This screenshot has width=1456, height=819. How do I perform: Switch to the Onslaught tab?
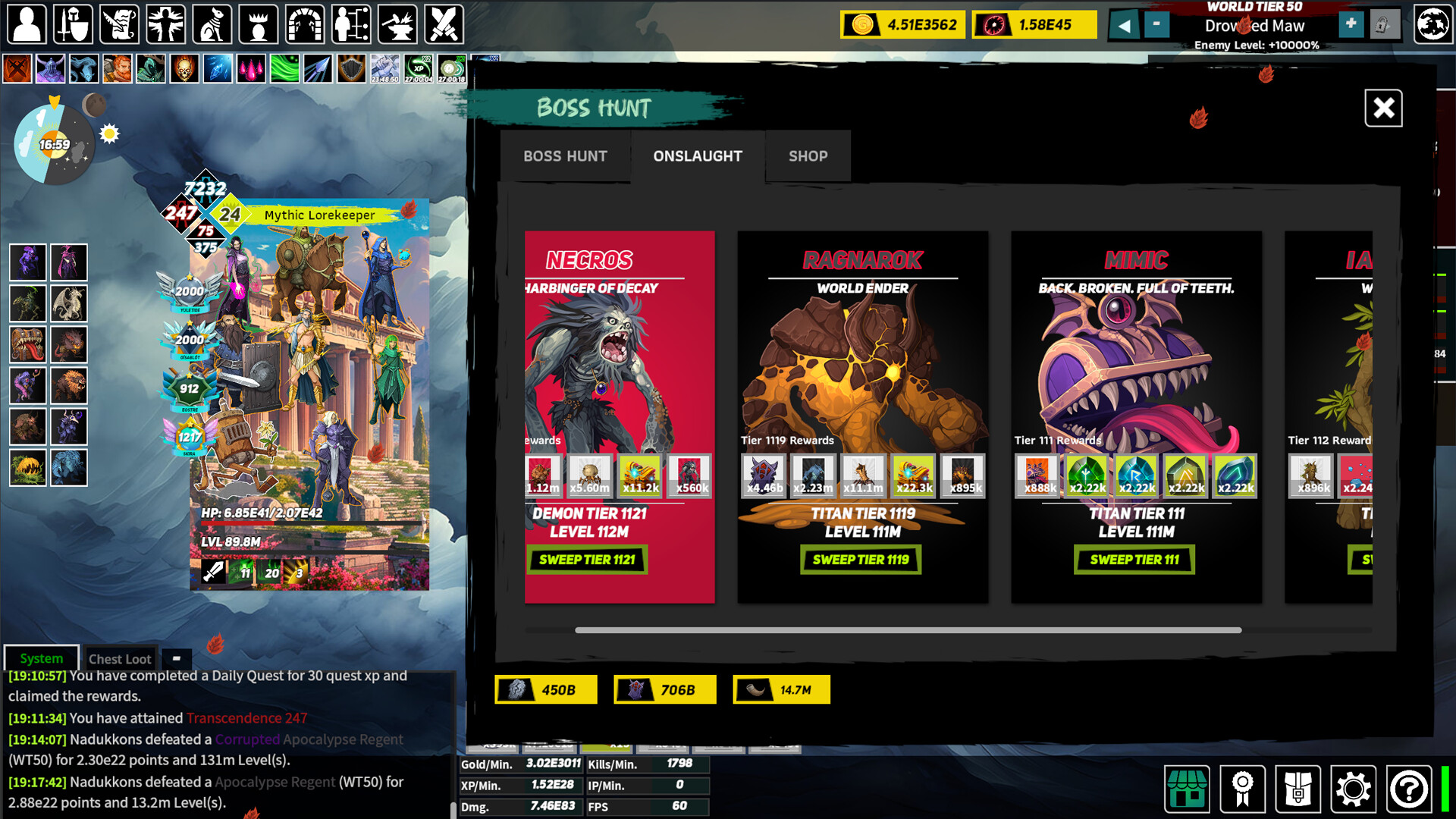pos(698,156)
